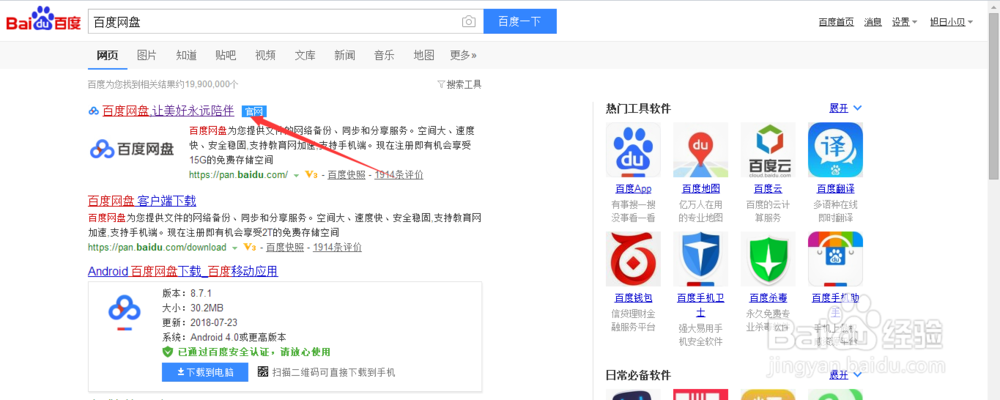Click the camera image-search icon
Screen dimensions: 1000x400
[469, 22]
